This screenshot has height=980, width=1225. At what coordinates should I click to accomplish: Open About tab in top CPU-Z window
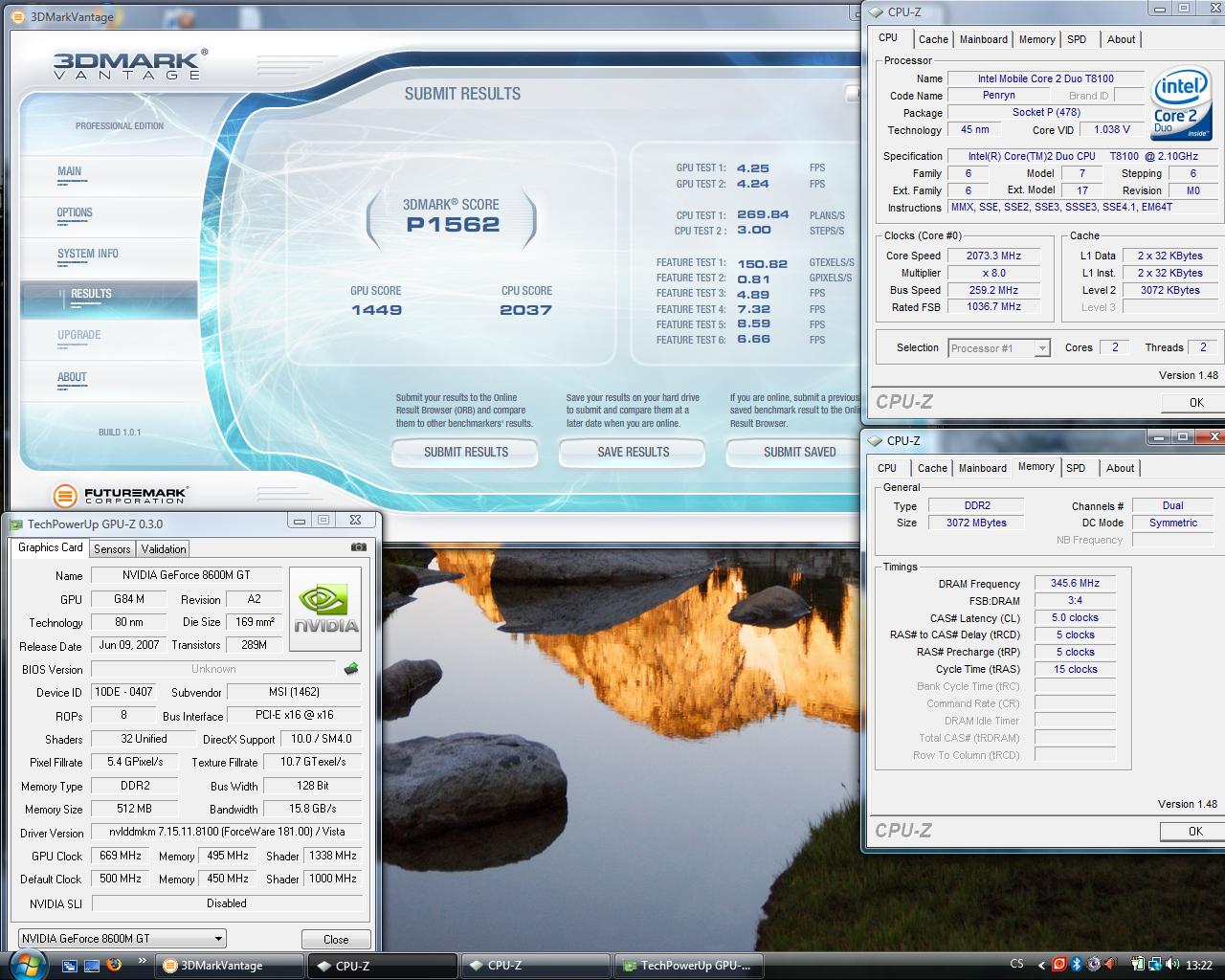coord(1122,39)
